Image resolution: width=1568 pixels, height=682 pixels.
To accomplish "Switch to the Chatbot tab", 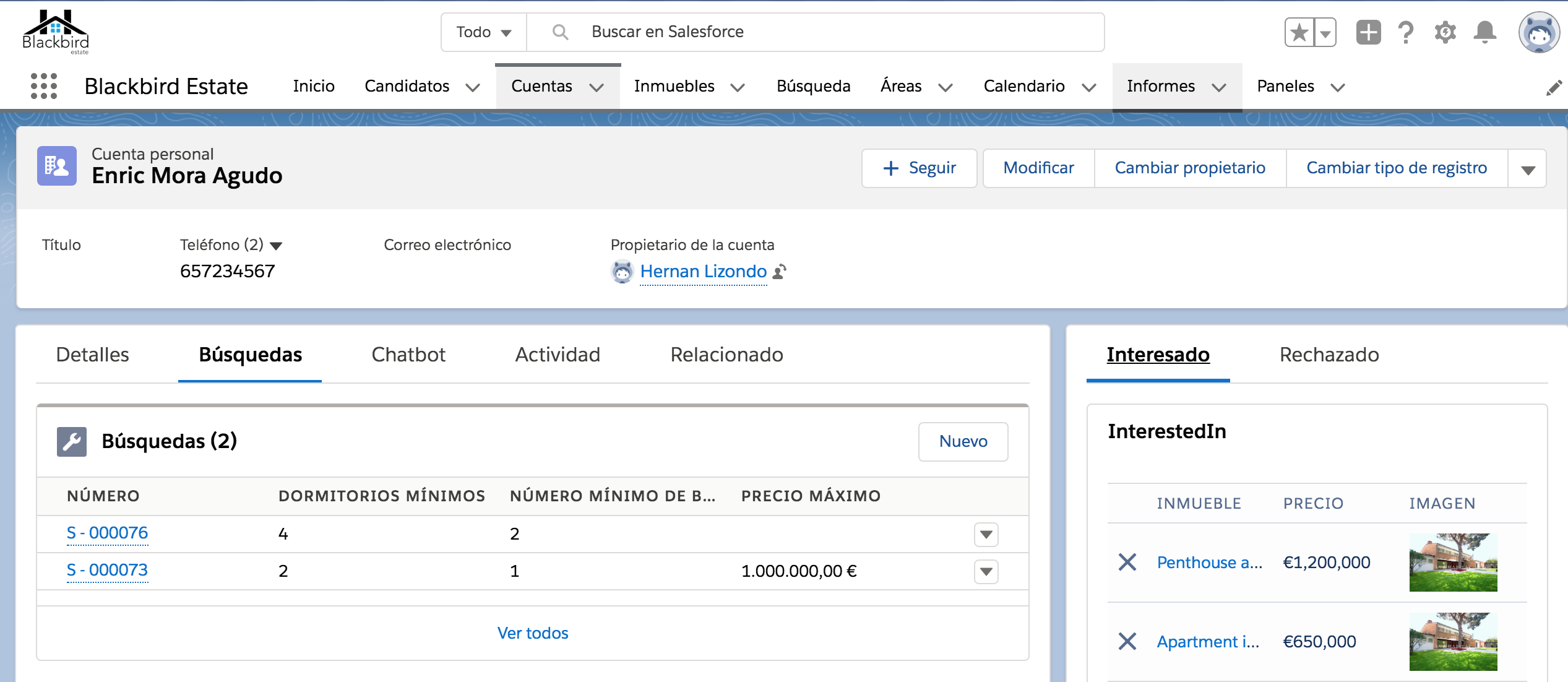I will pos(408,355).
